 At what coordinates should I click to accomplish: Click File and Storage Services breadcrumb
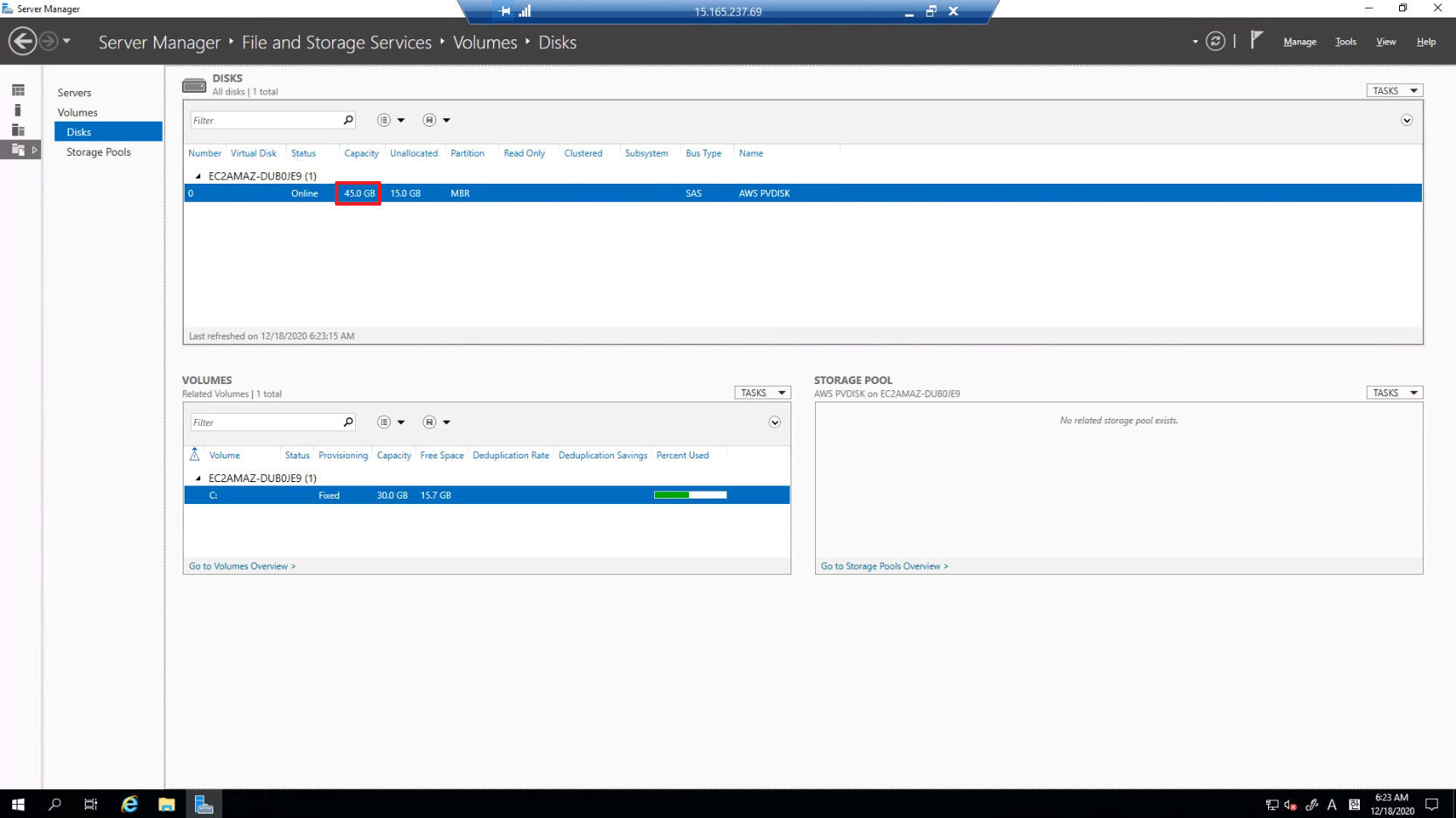coord(337,42)
